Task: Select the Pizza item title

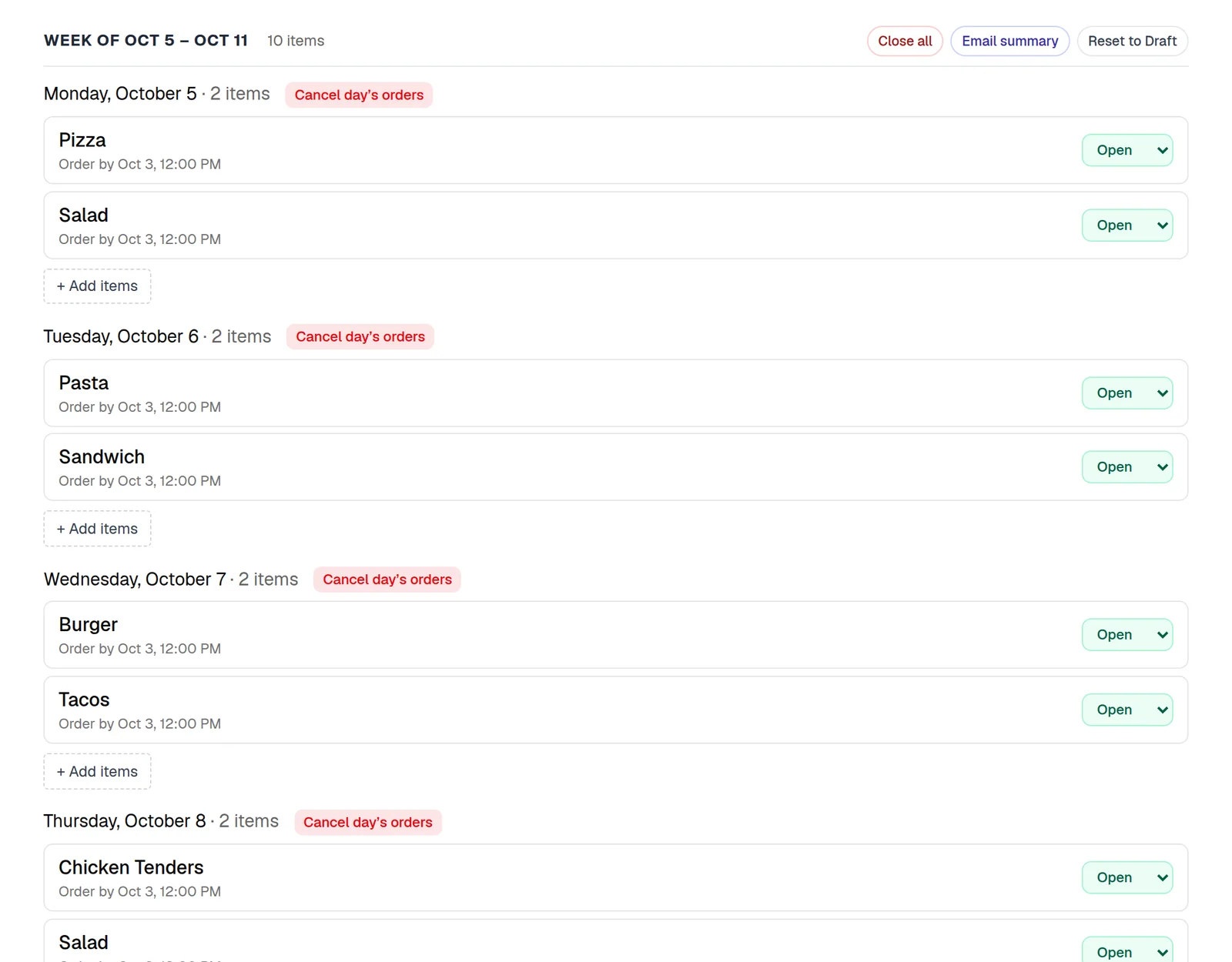Action: click(x=82, y=140)
